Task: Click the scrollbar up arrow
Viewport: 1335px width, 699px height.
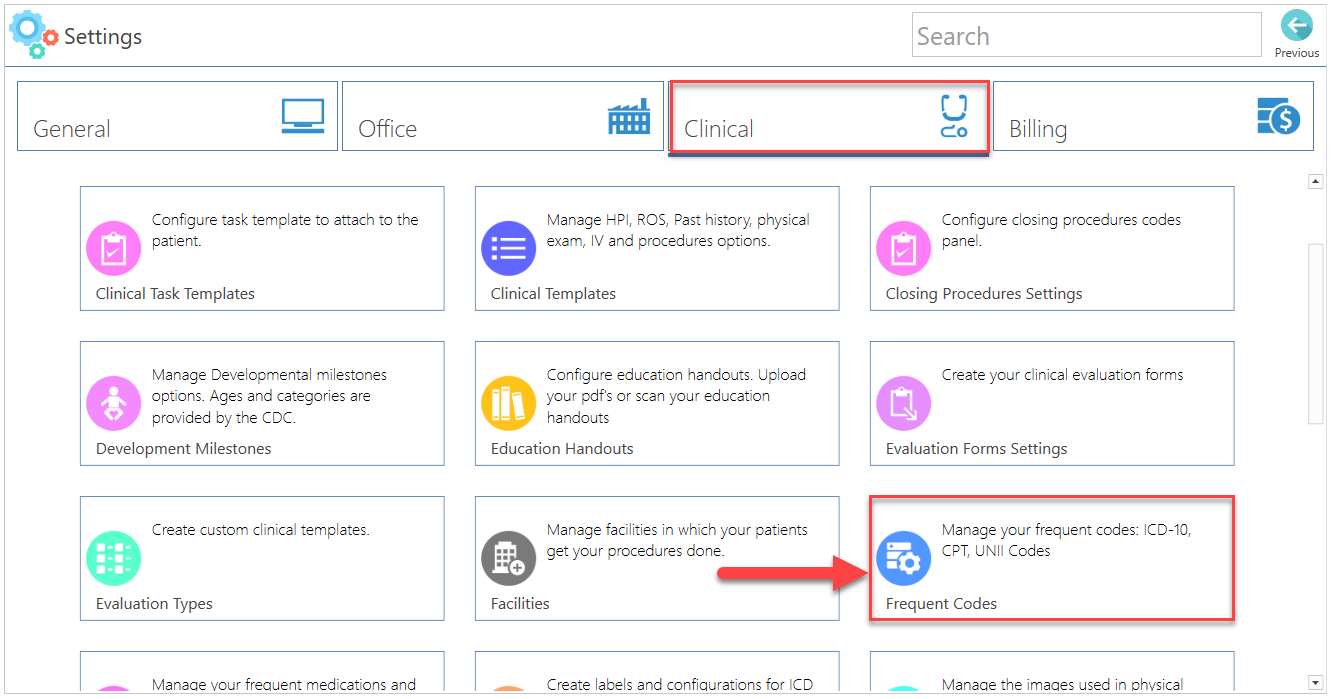Action: pyautogui.click(x=1316, y=182)
